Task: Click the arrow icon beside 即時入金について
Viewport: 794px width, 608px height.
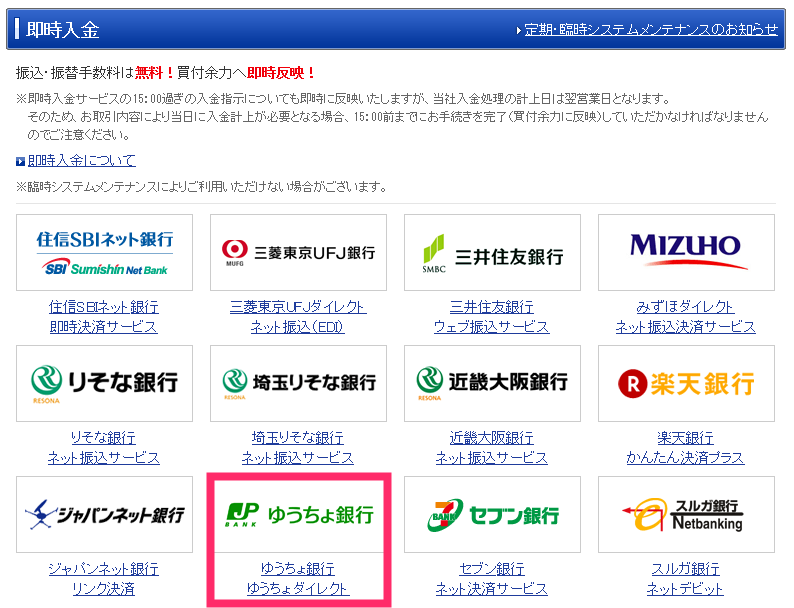Action: click(x=20, y=161)
